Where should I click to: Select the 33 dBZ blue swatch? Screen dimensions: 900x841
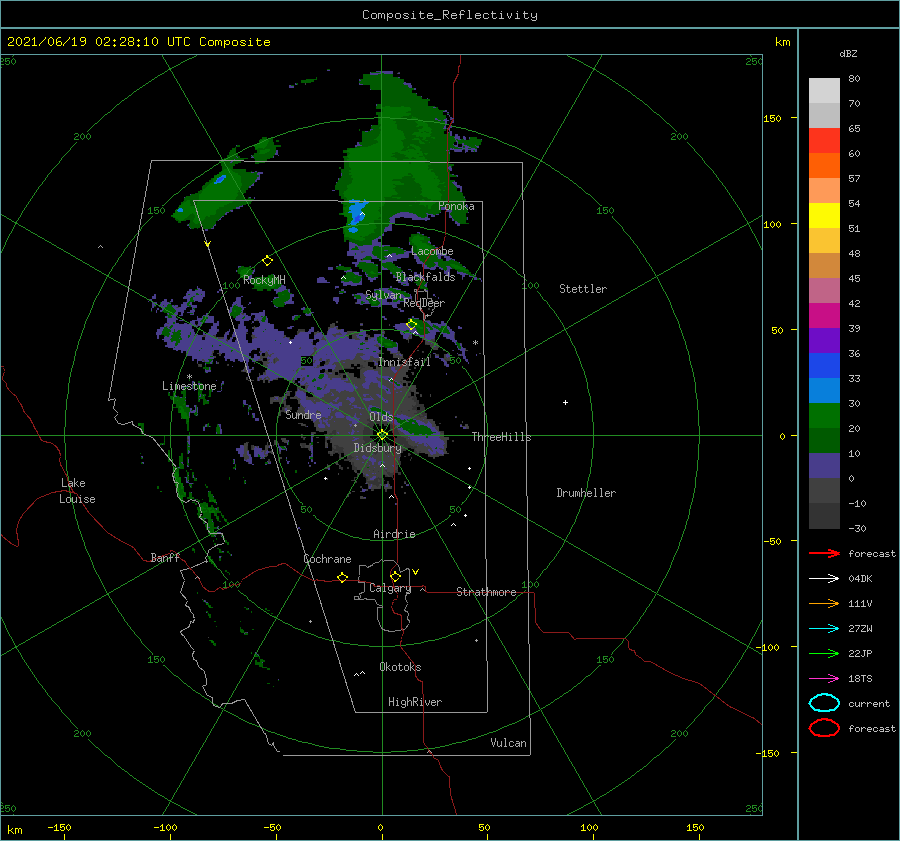pyautogui.click(x=824, y=390)
